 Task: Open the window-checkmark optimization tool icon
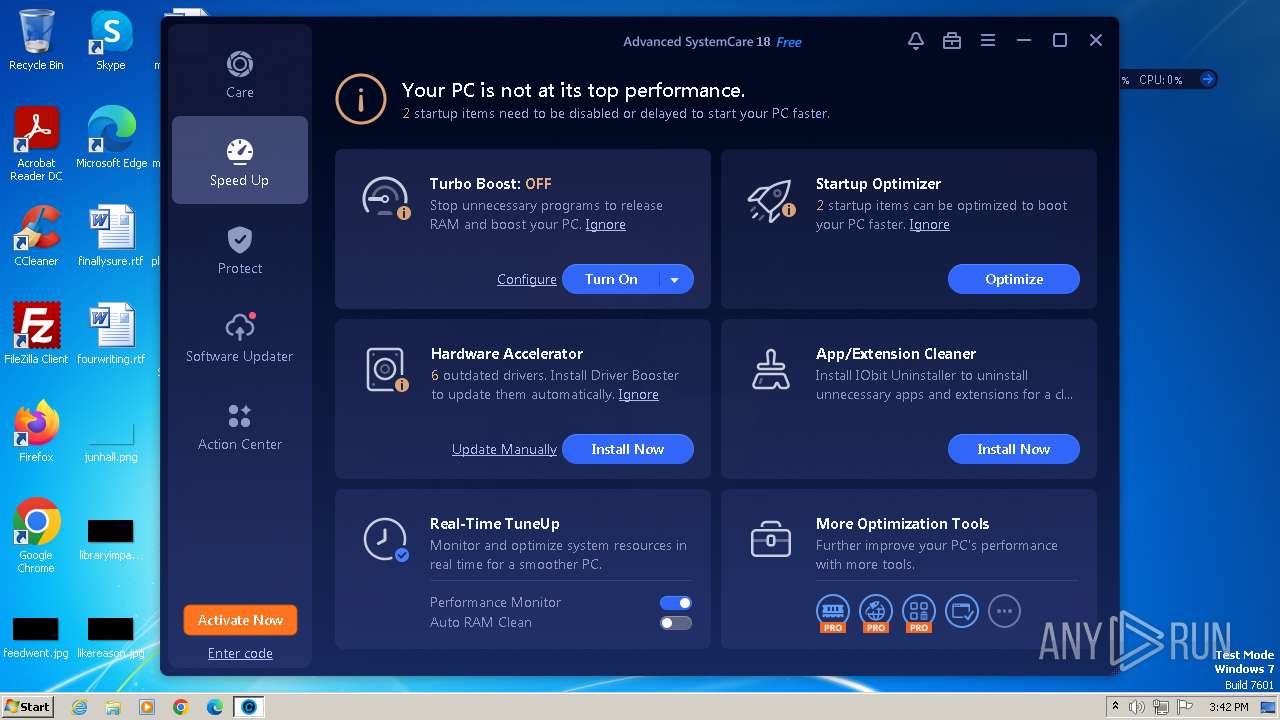pyautogui.click(x=962, y=610)
